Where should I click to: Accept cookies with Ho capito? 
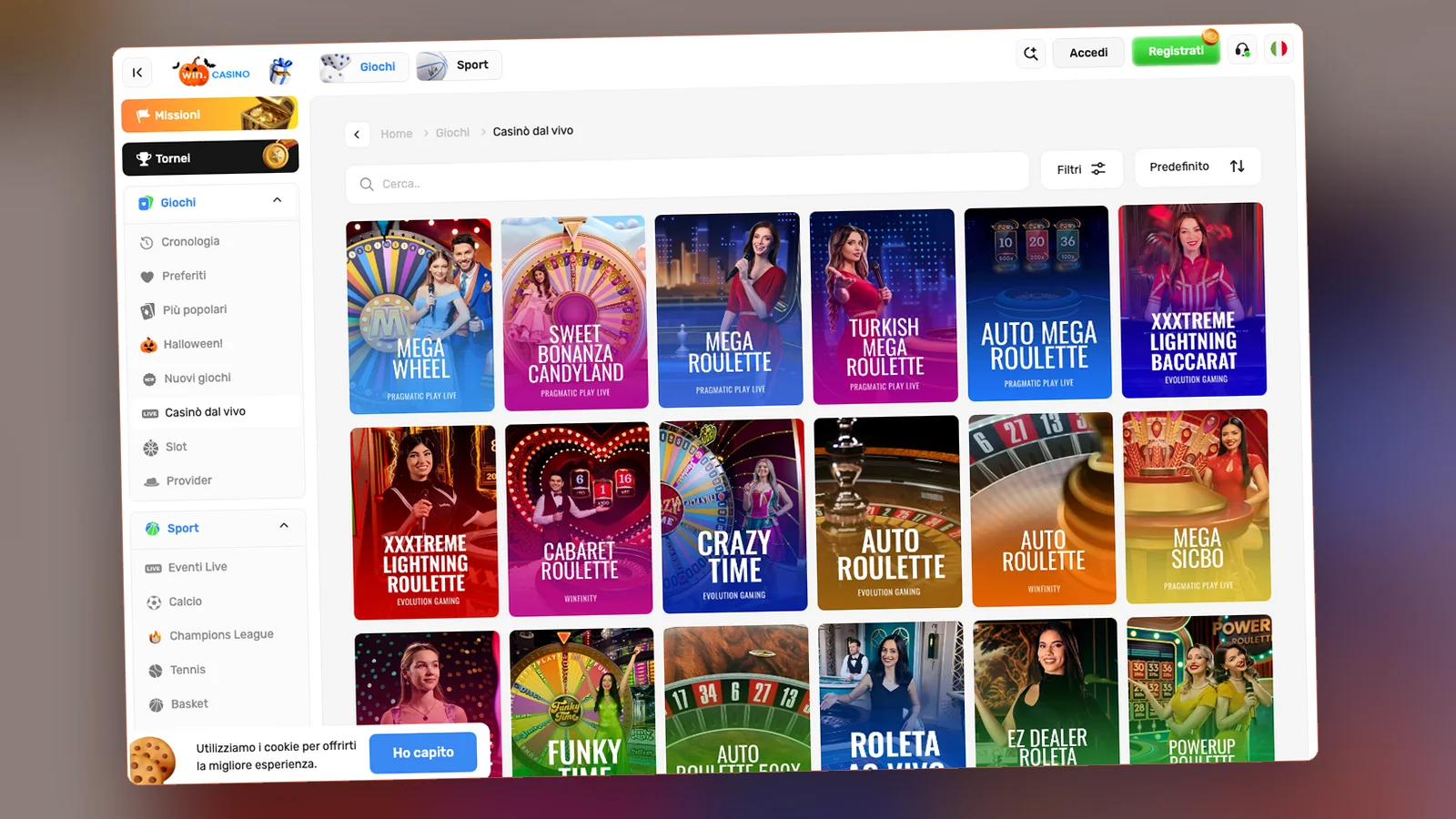coord(423,753)
